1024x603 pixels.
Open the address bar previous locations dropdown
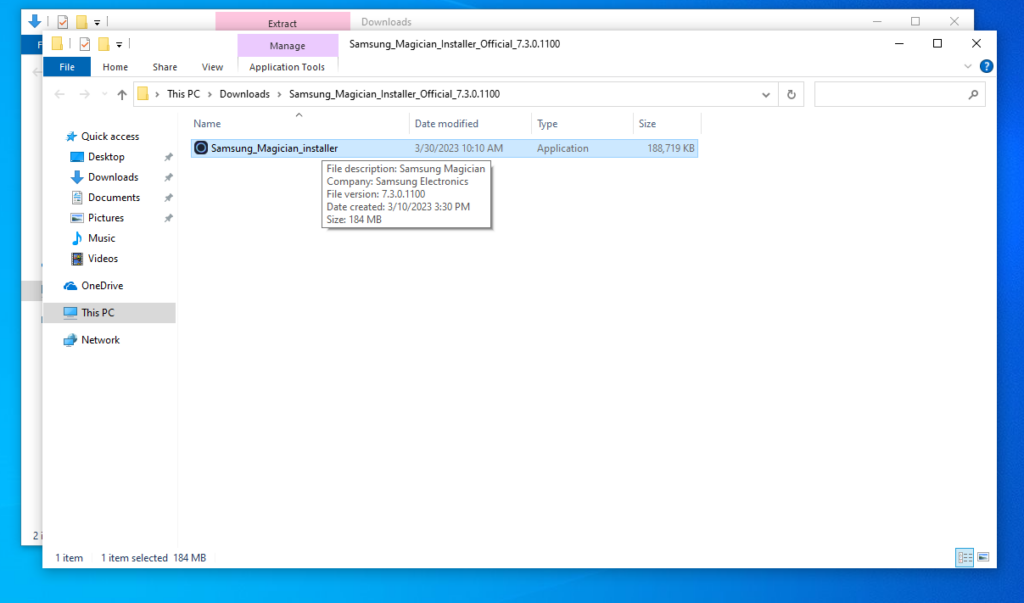[765, 94]
